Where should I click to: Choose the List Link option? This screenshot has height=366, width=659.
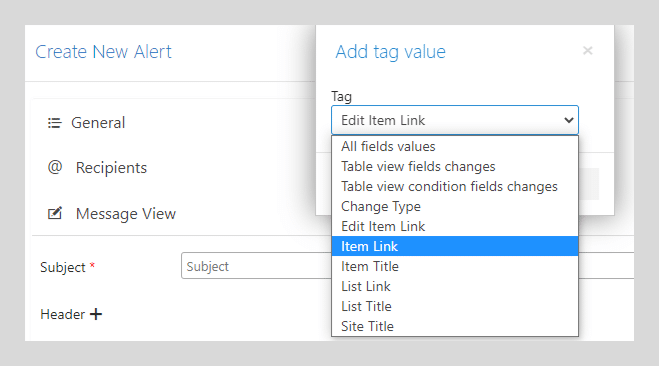[455, 286]
